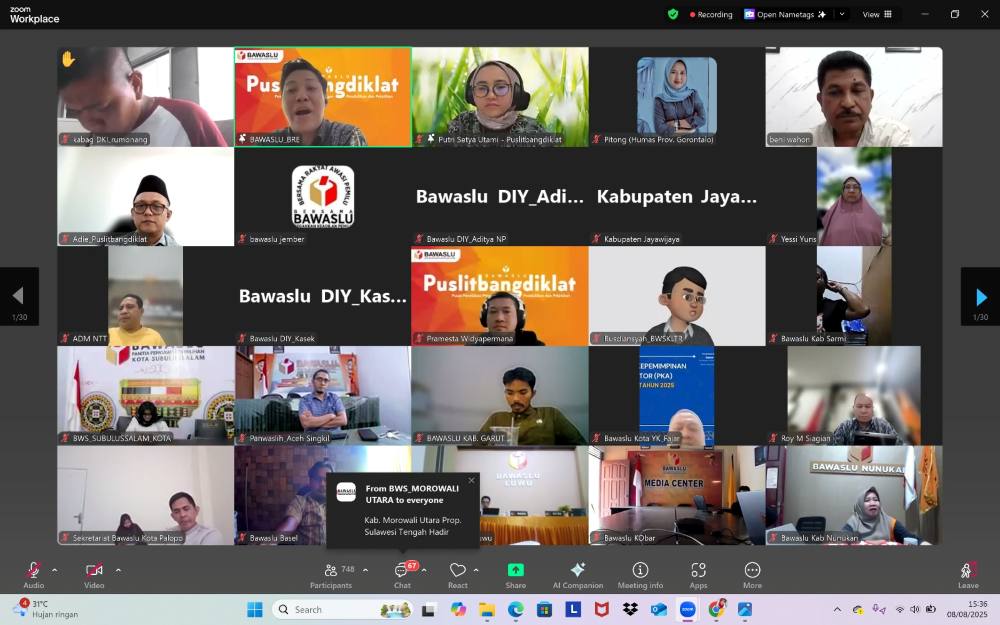The image size is (1000, 625).
Task: Open the blue L app in the taskbar
Action: (x=573, y=610)
